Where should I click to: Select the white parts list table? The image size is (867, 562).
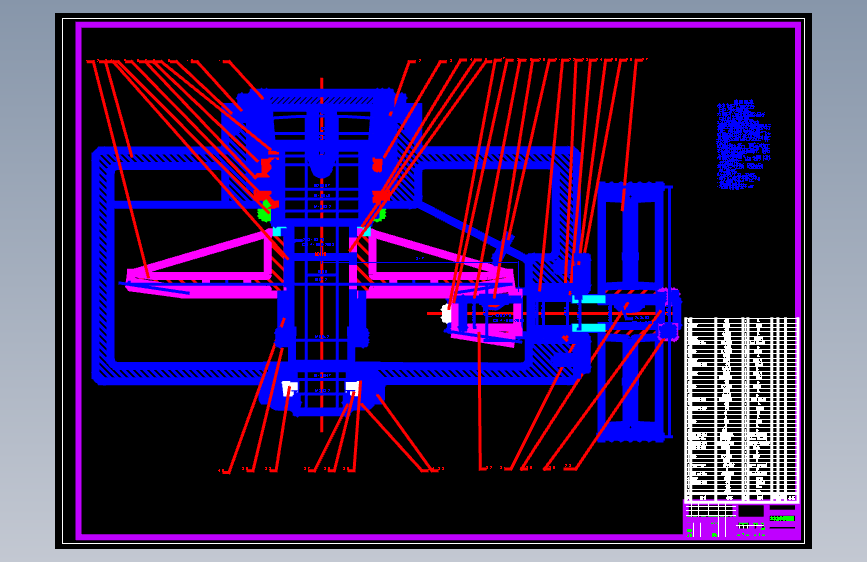pyautogui.click(x=741, y=409)
